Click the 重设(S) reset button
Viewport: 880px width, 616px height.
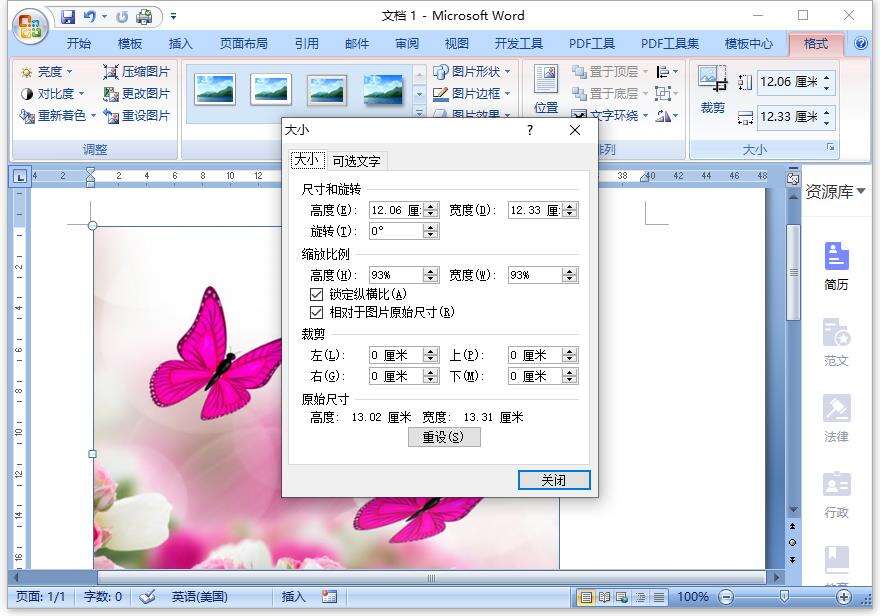tap(443, 437)
